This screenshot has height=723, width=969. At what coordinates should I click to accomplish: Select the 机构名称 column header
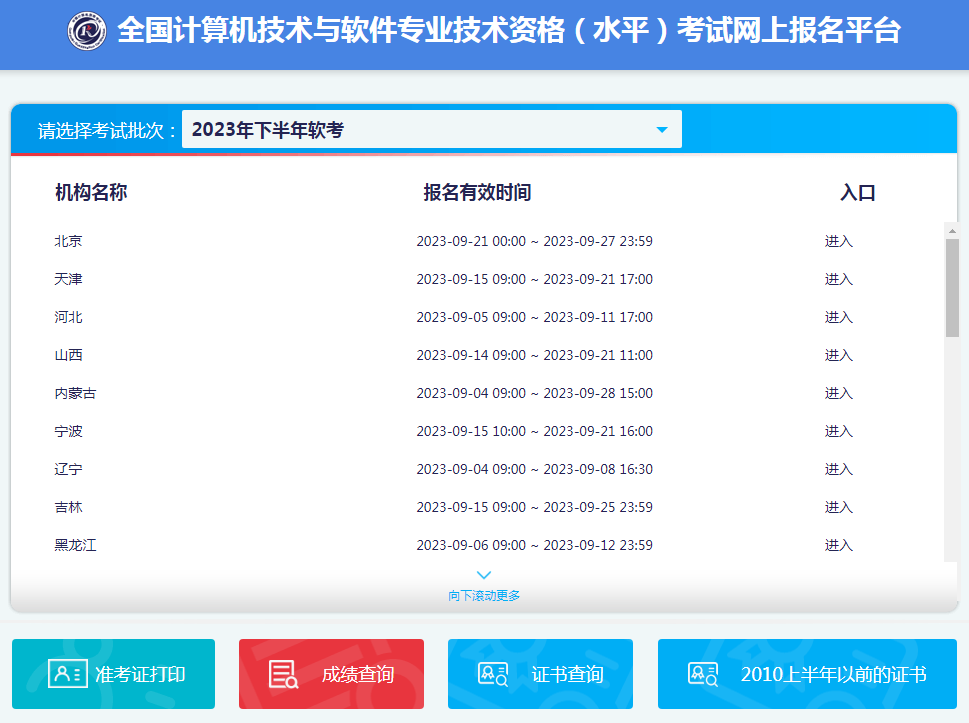tap(91, 193)
